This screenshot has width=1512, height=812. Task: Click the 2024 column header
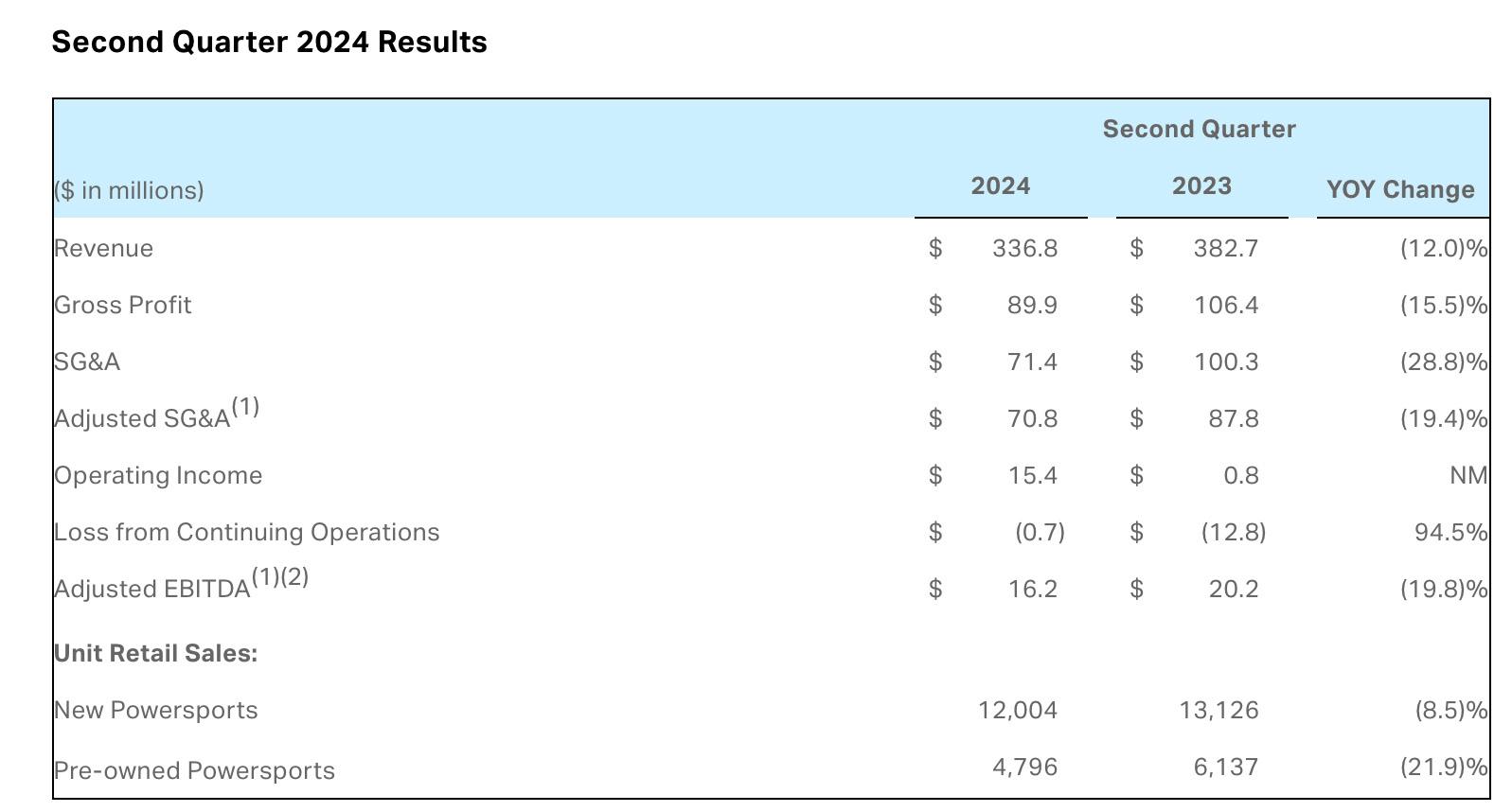[x=1000, y=186]
